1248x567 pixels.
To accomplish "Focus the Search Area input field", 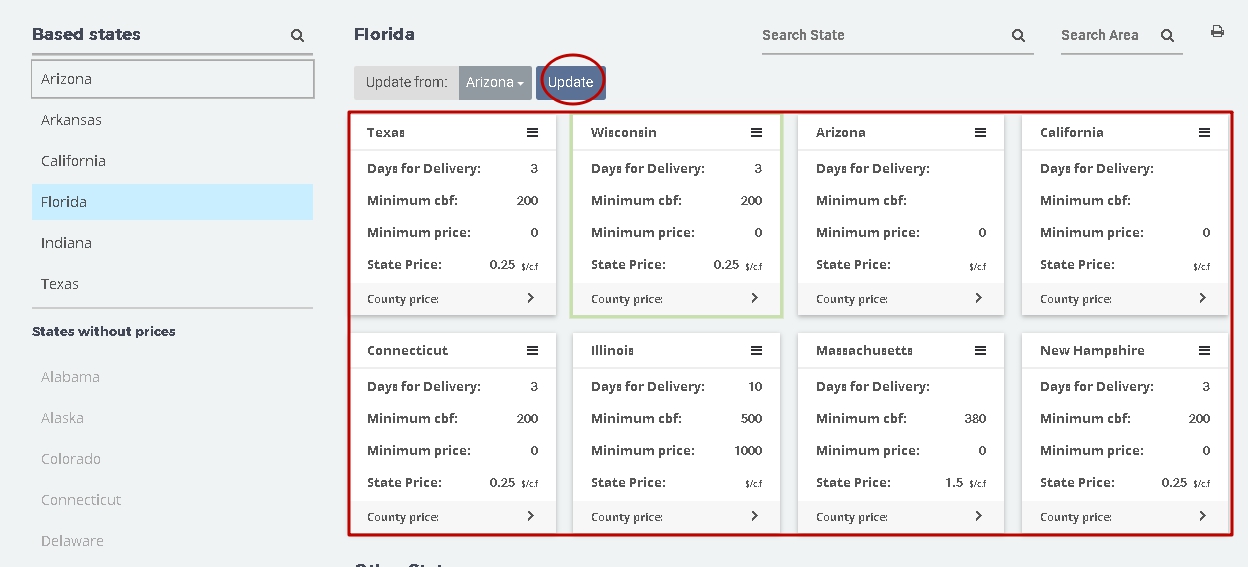I will coord(1106,35).
